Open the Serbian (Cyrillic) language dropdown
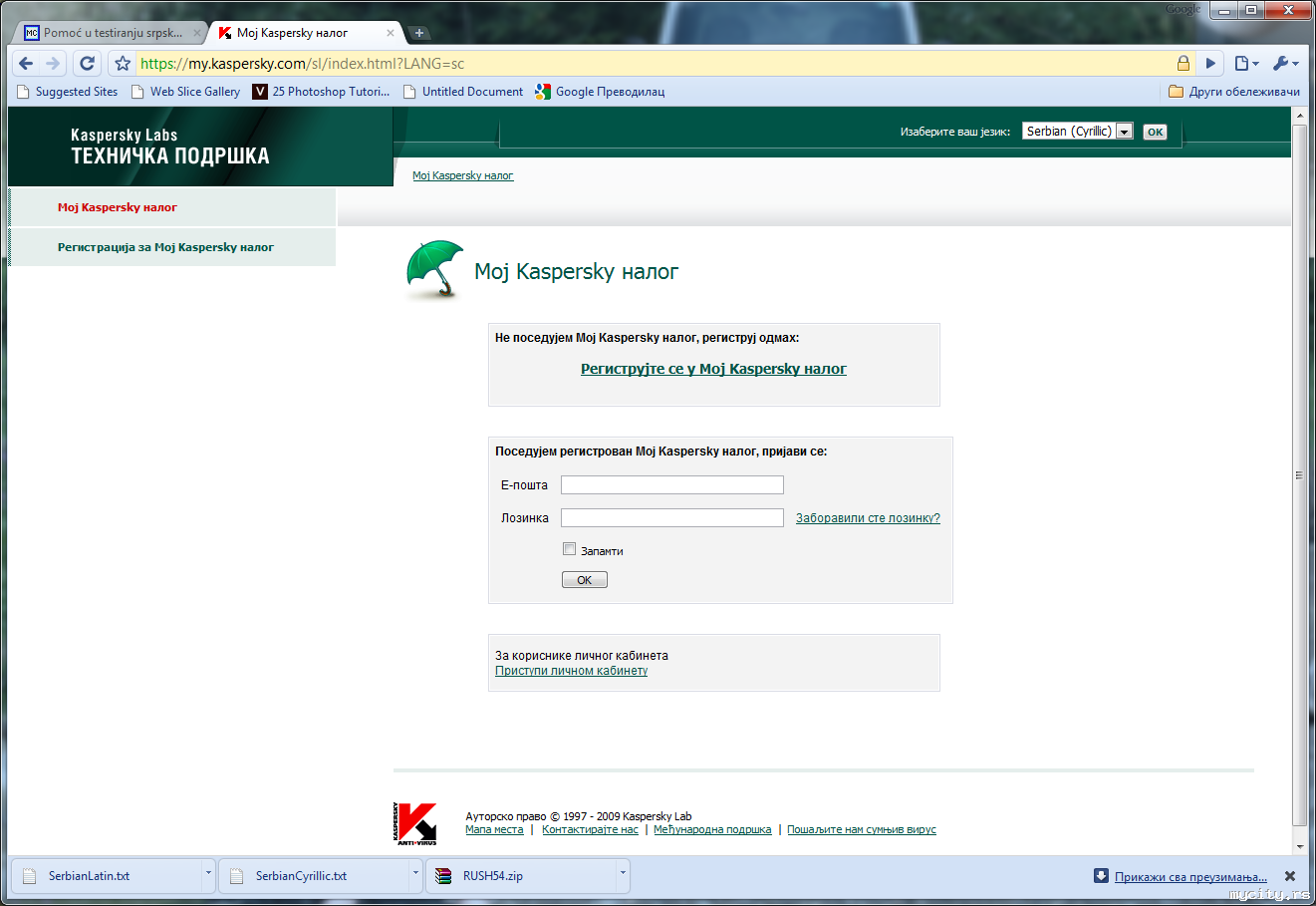 point(1078,132)
